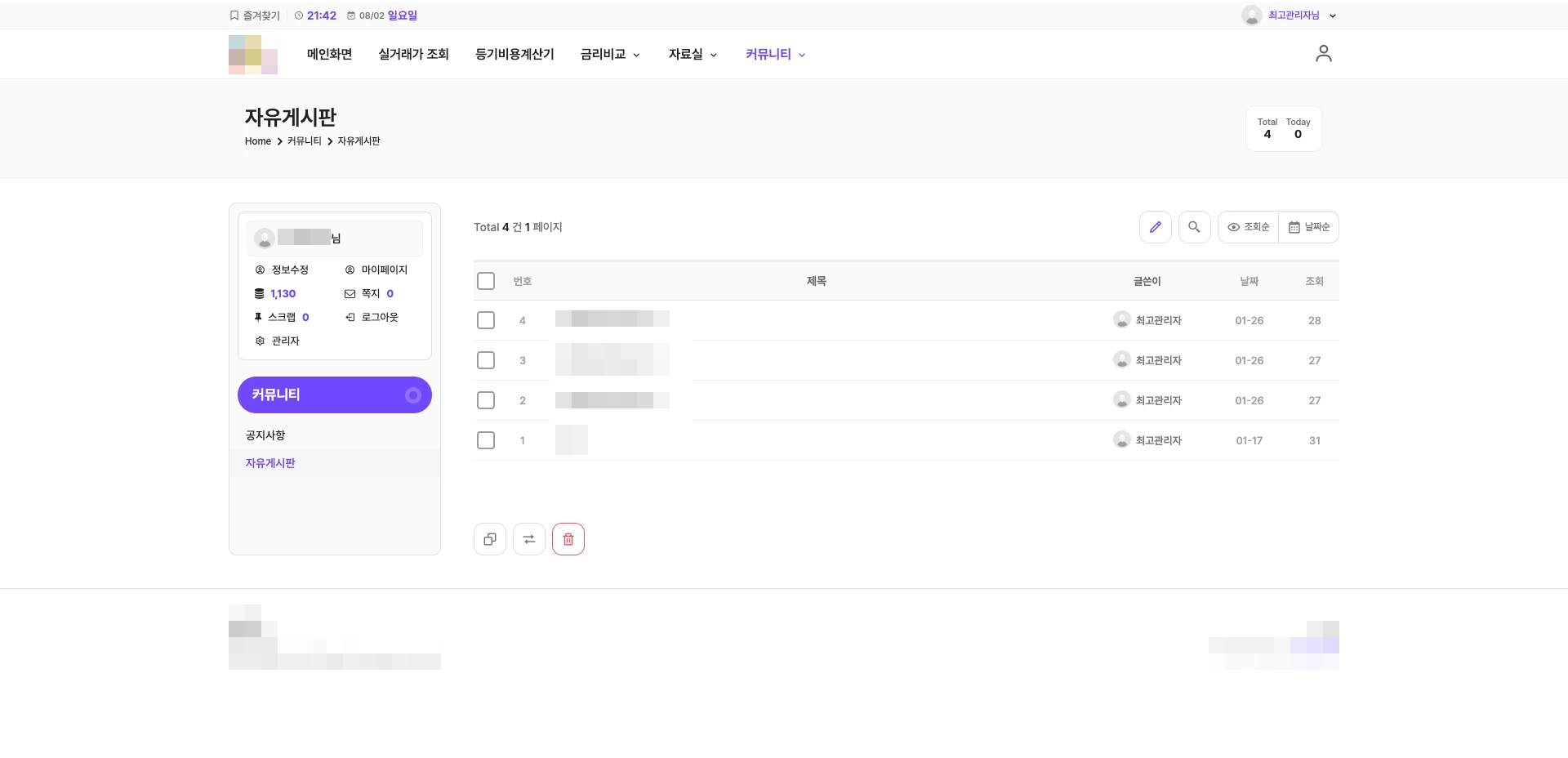1568x758 pixels.
Task: Open the 최고관리자님 account dropdown
Action: pyautogui.click(x=1303, y=16)
